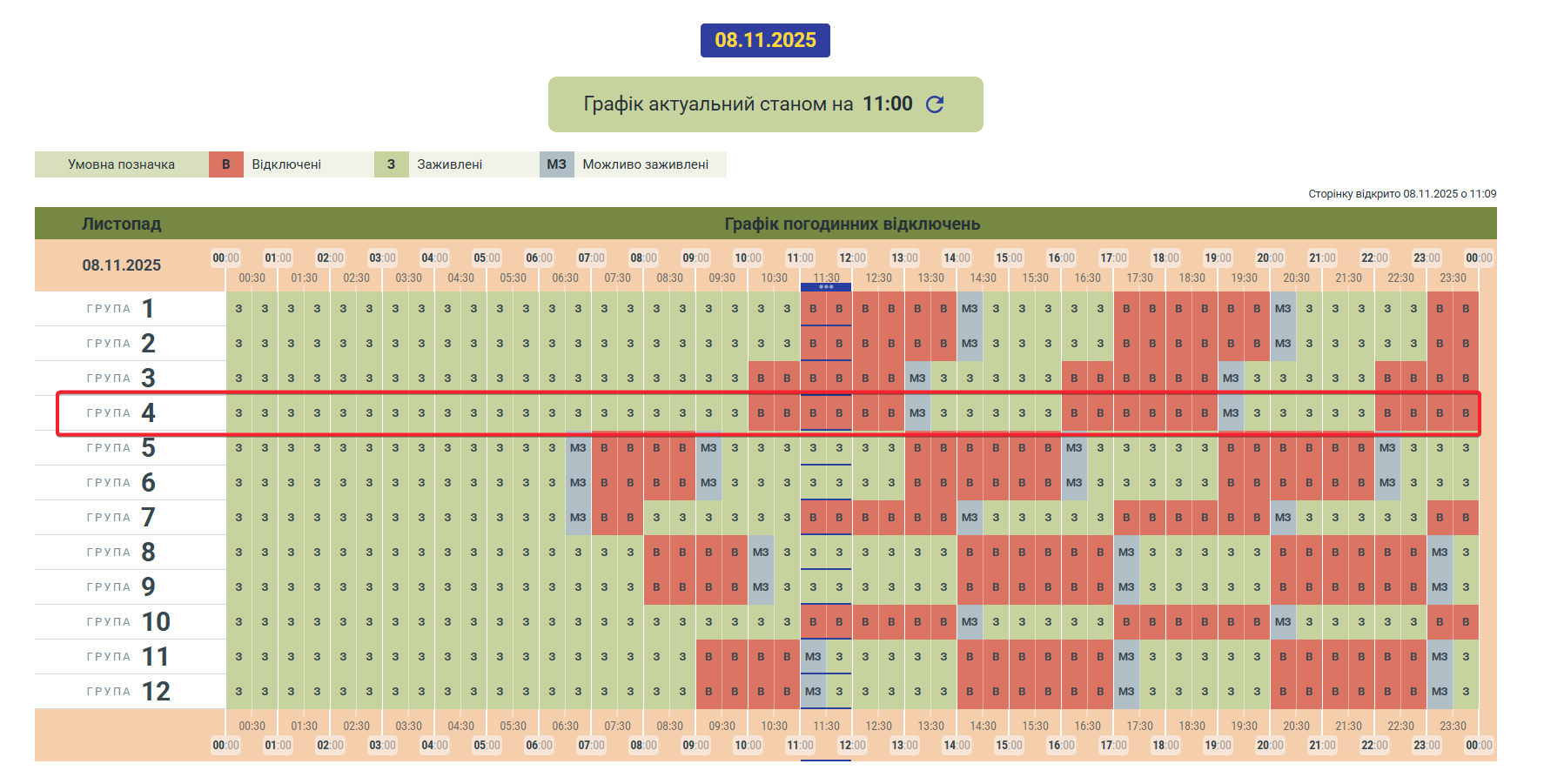Click the 23:30 label in the footer row
1544x784 pixels.
tap(1453, 726)
